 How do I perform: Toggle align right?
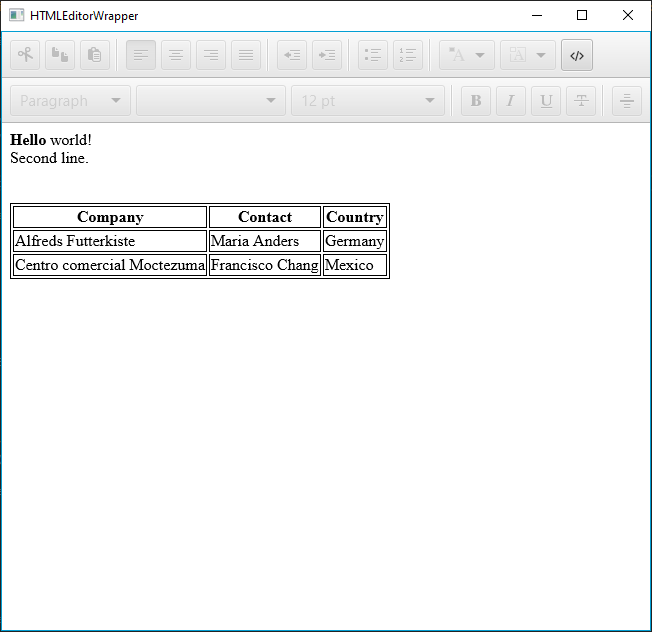[x=211, y=55]
